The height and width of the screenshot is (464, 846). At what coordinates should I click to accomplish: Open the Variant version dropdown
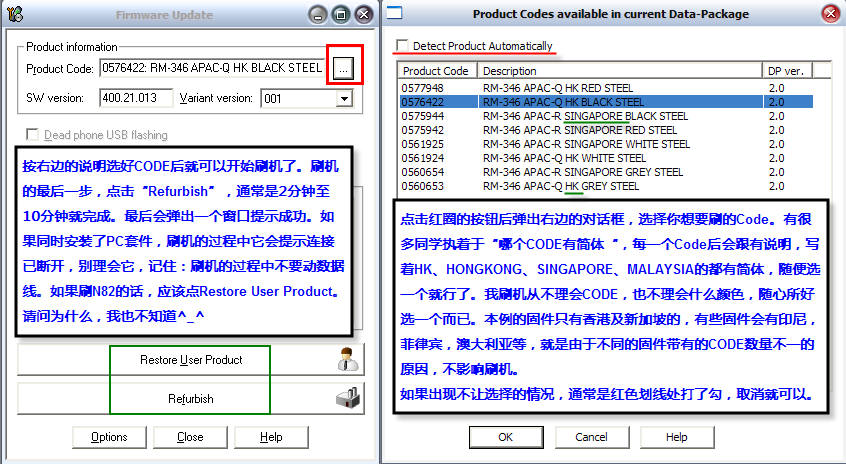coord(344,99)
